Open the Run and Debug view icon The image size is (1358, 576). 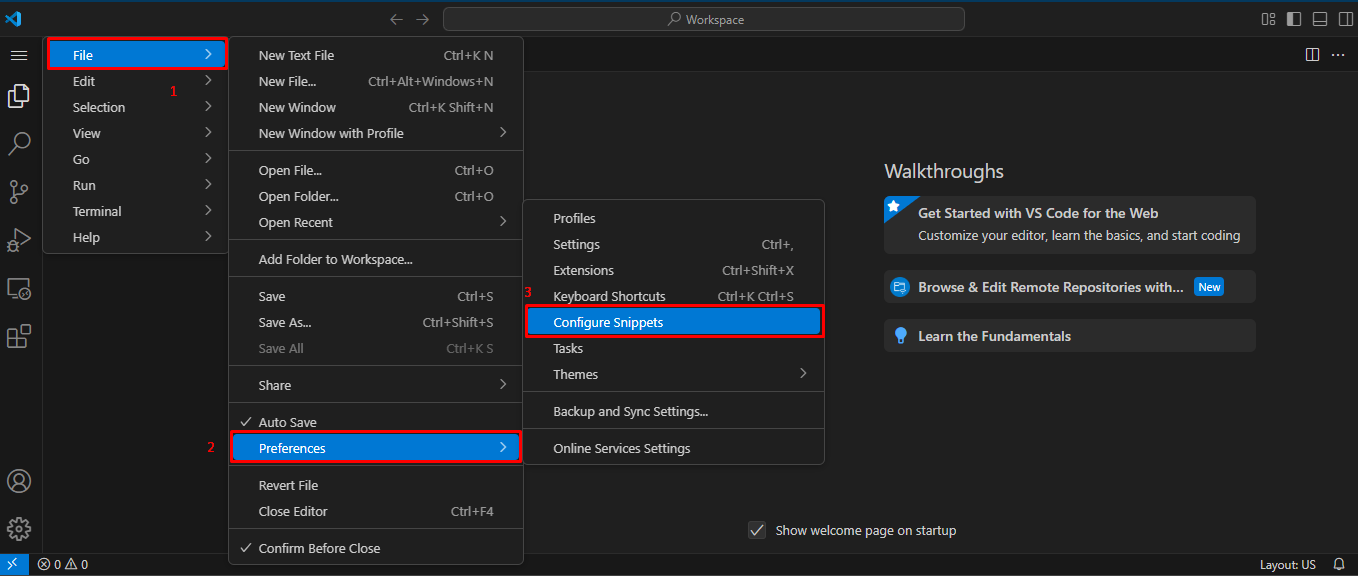click(18, 240)
